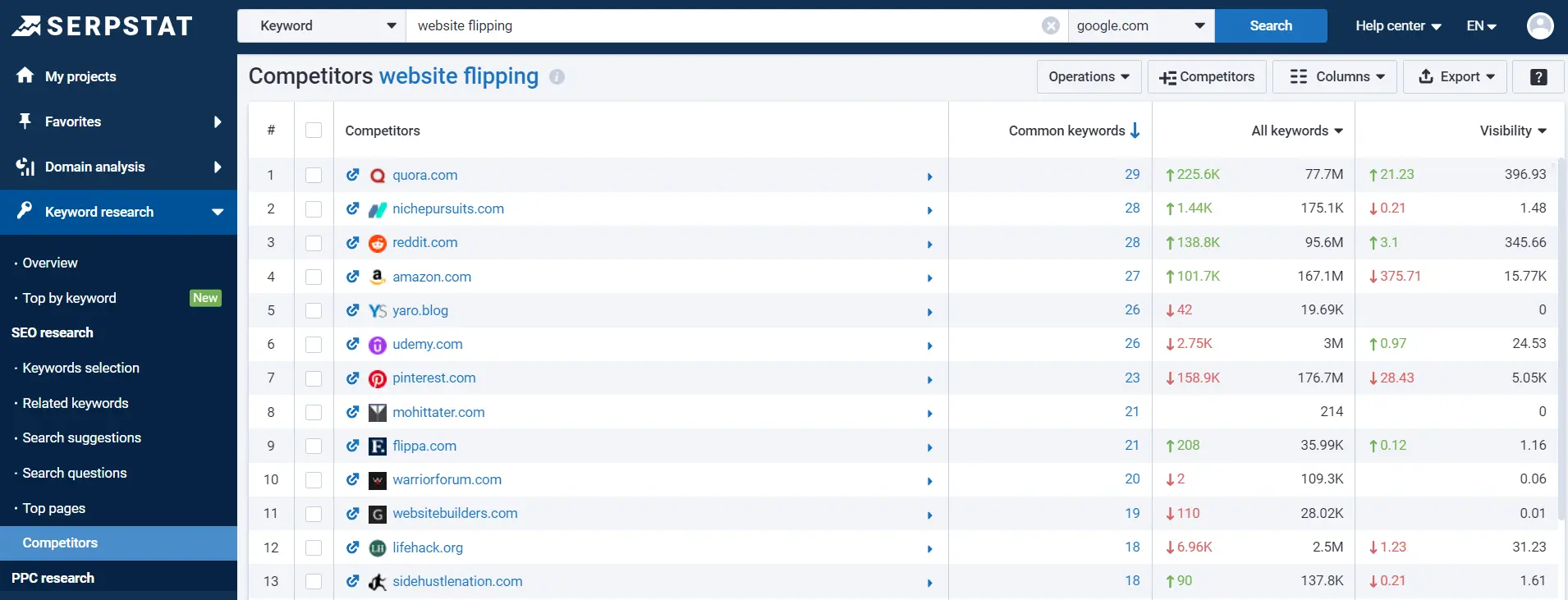
Task: Open nichepursuits.com external link icon
Action: click(x=353, y=208)
